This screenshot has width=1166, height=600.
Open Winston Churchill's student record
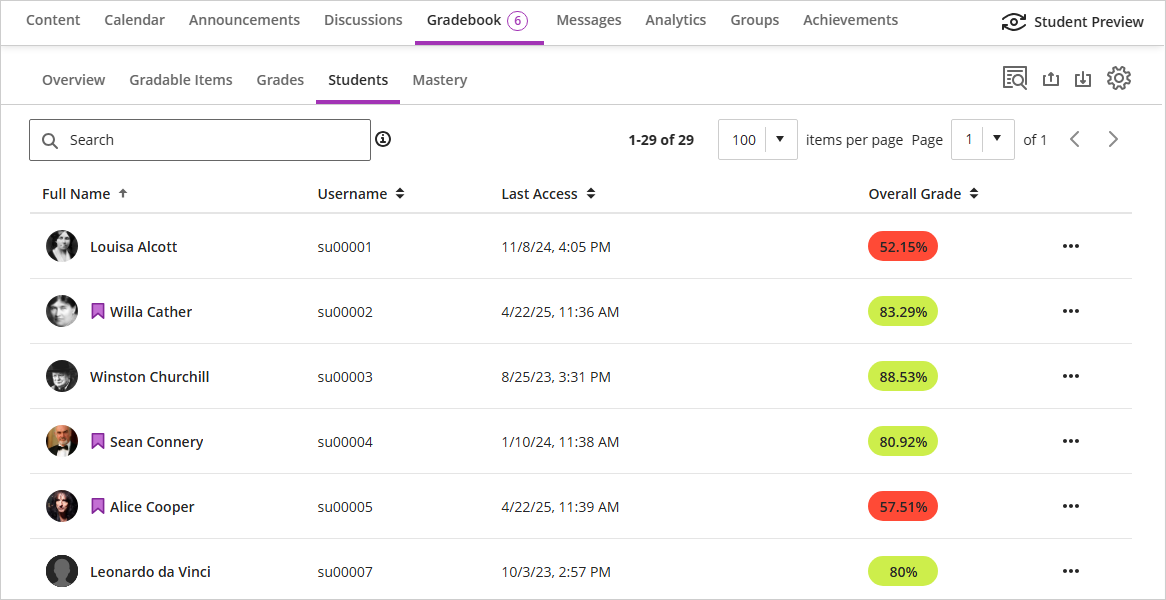(x=149, y=377)
